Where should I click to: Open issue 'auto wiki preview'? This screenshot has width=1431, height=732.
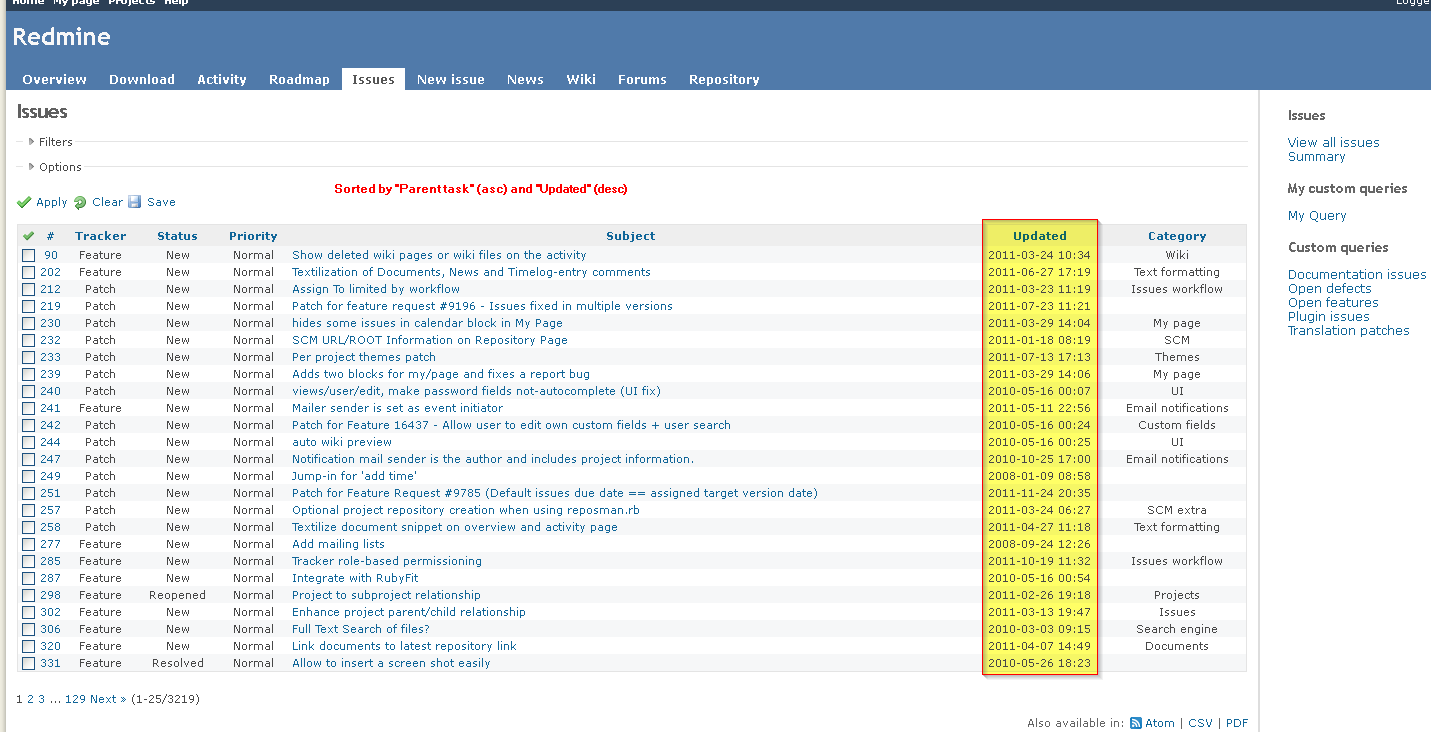(342, 443)
